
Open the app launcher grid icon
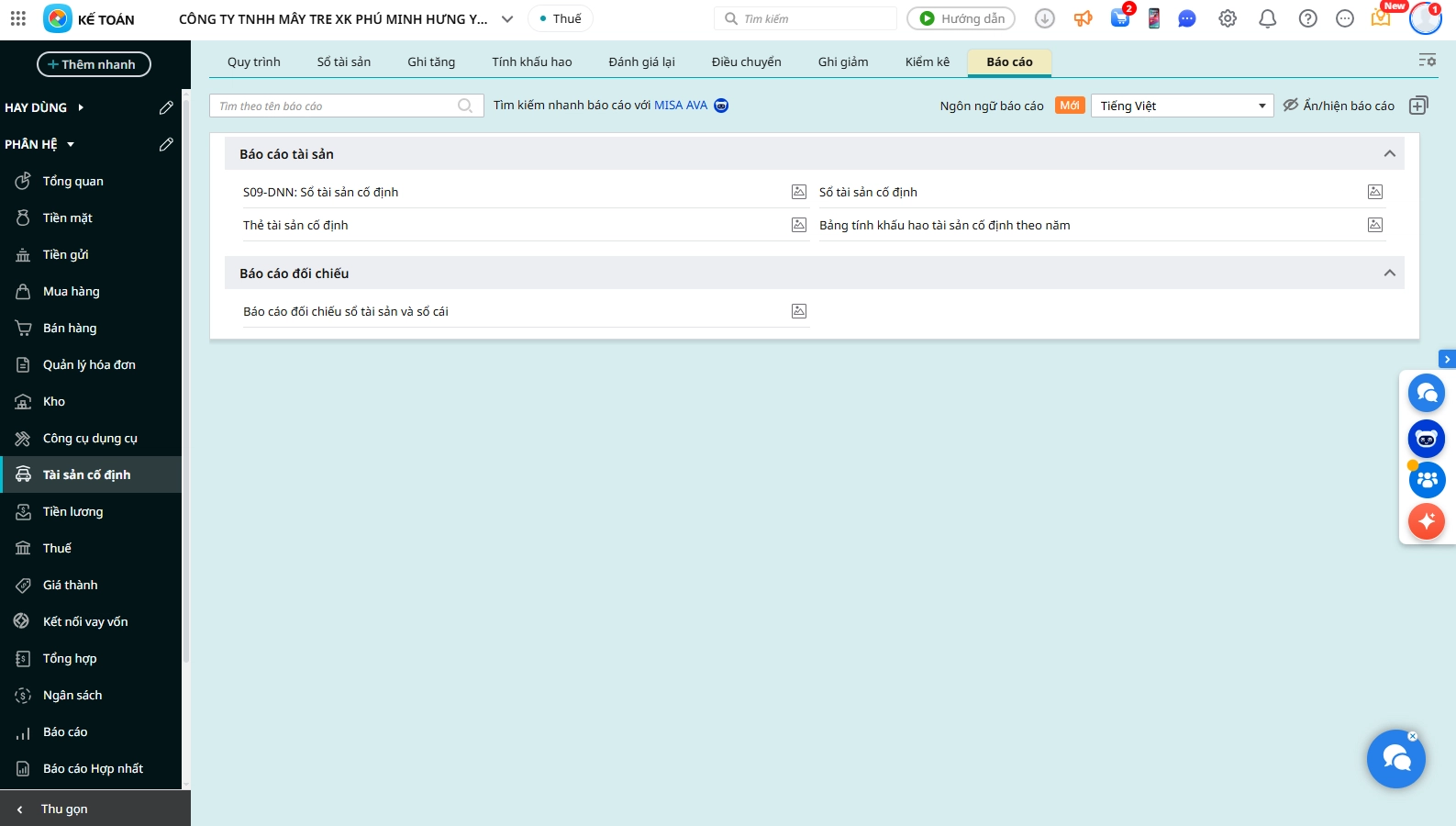coord(18,18)
